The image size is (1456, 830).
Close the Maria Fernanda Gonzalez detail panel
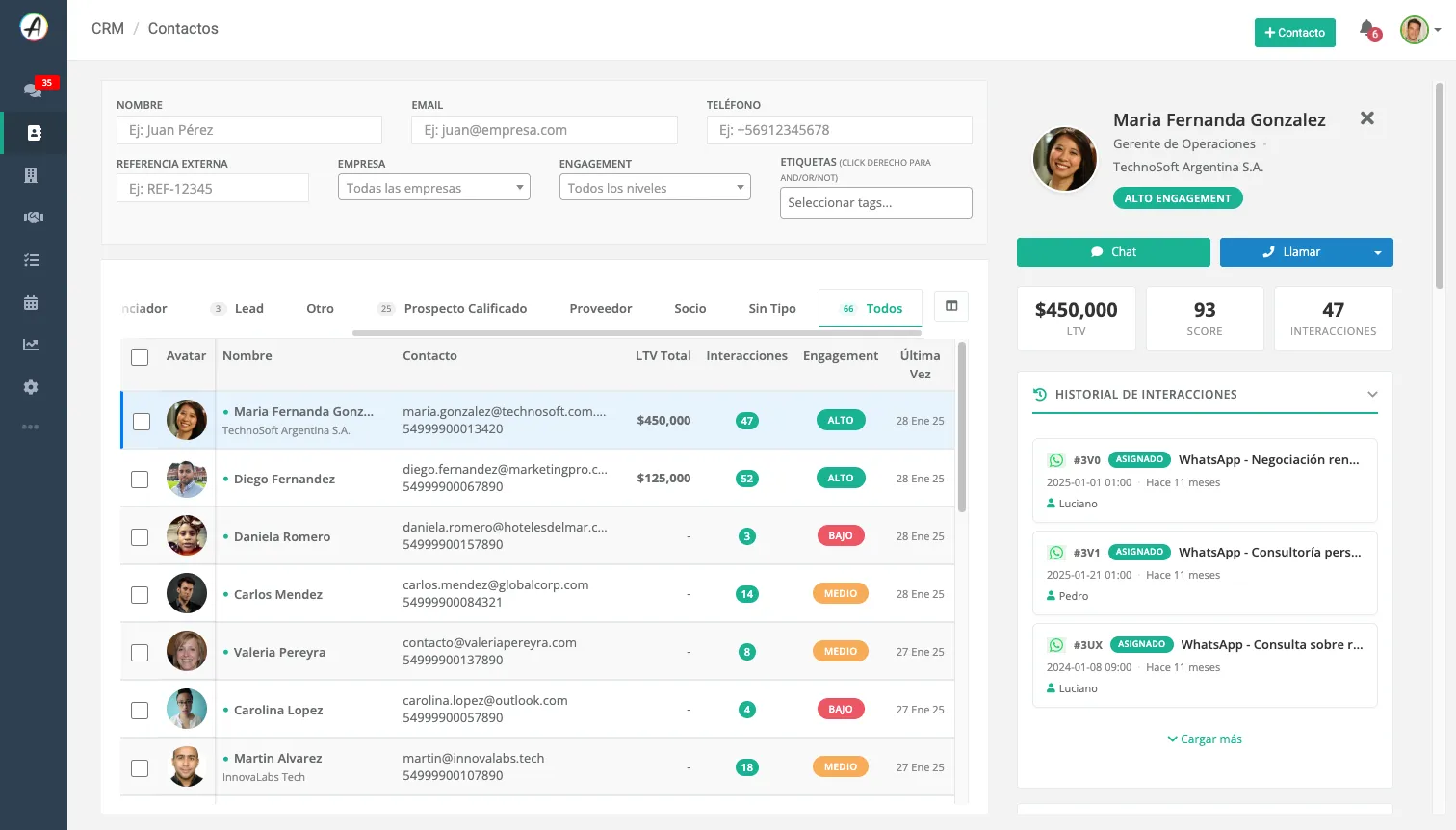point(1366,118)
